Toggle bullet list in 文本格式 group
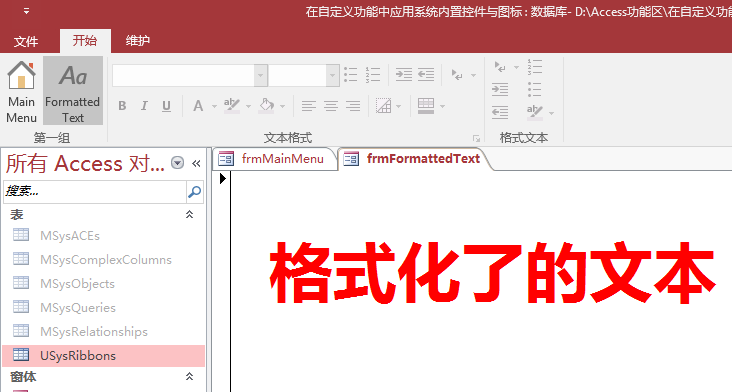The width and height of the screenshot is (732, 392). tap(351, 75)
